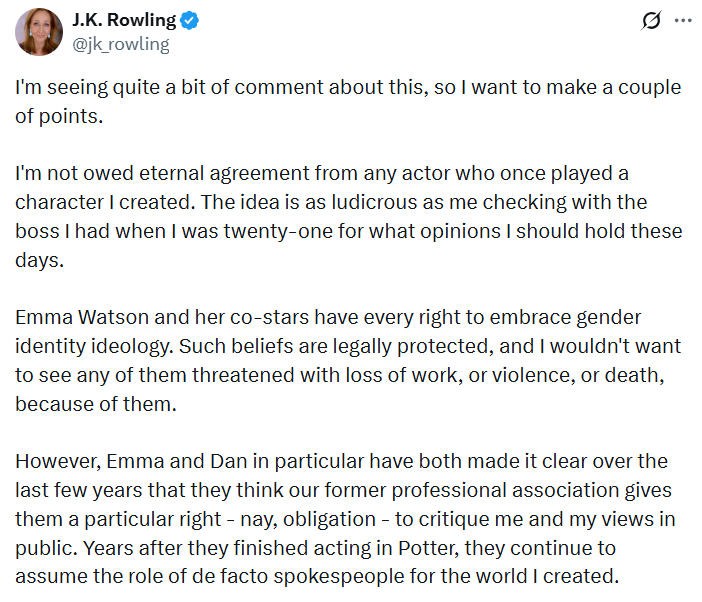Open the three-dot more options menu
702x602 pixels.
click(x=683, y=21)
